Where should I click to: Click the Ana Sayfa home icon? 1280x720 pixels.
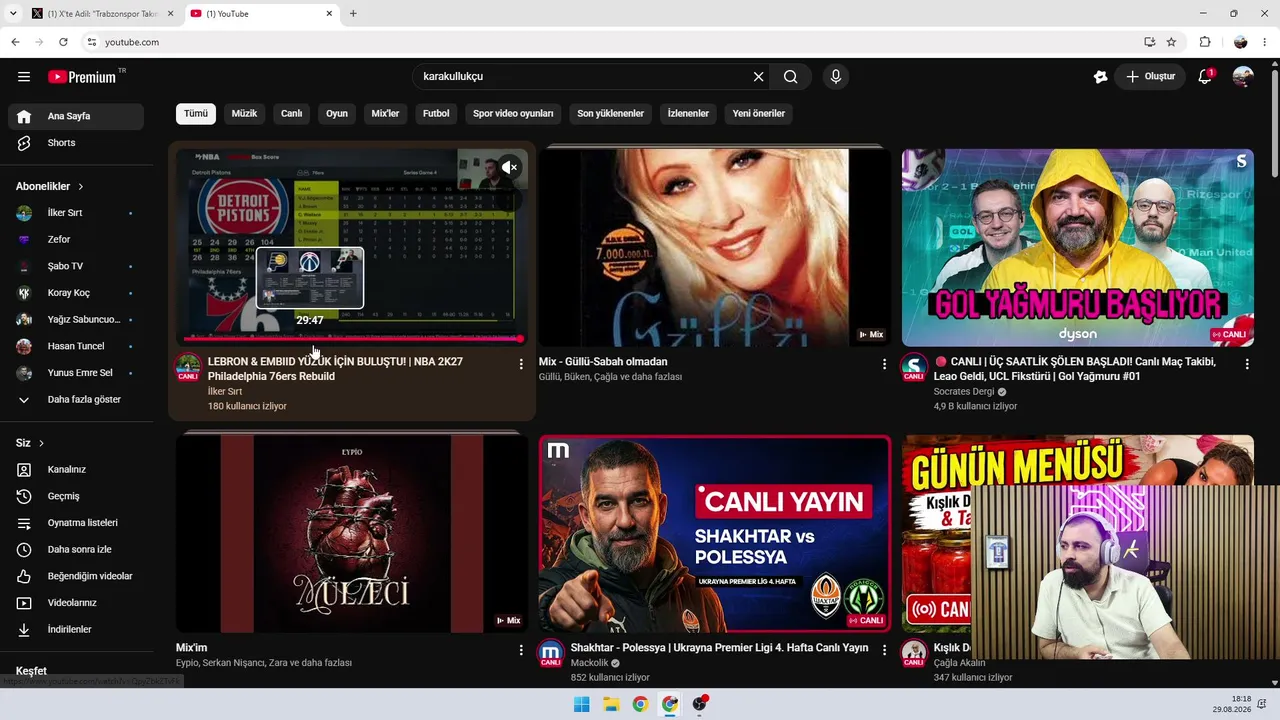click(x=25, y=116)
